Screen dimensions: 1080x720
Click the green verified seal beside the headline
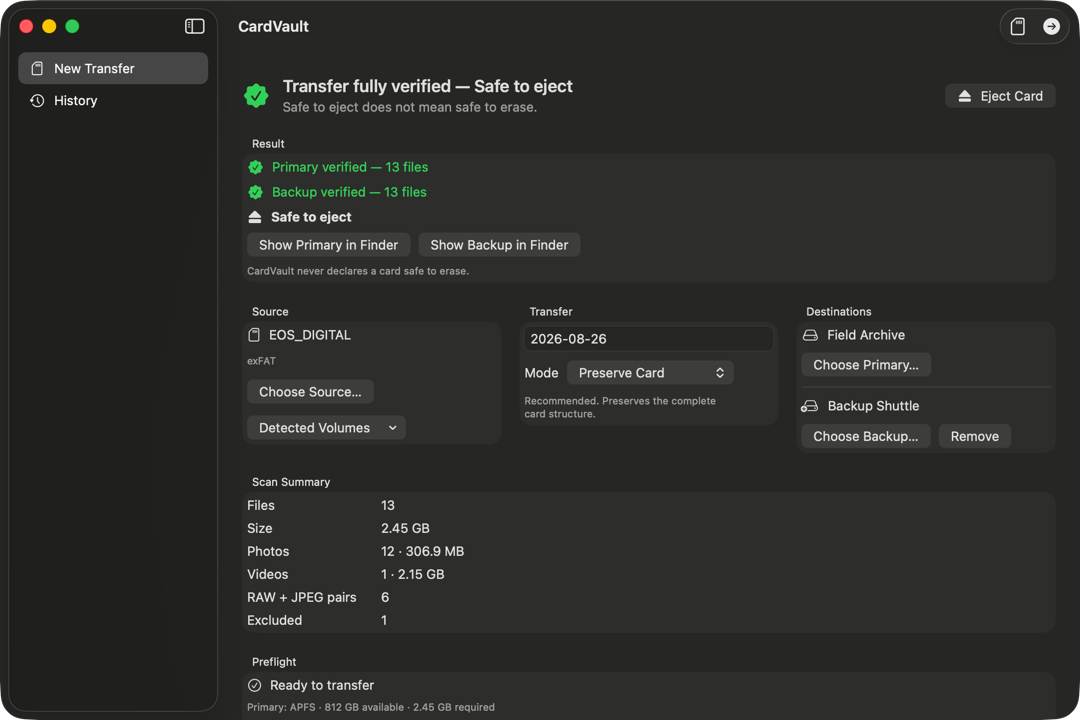tap(256, 95)
